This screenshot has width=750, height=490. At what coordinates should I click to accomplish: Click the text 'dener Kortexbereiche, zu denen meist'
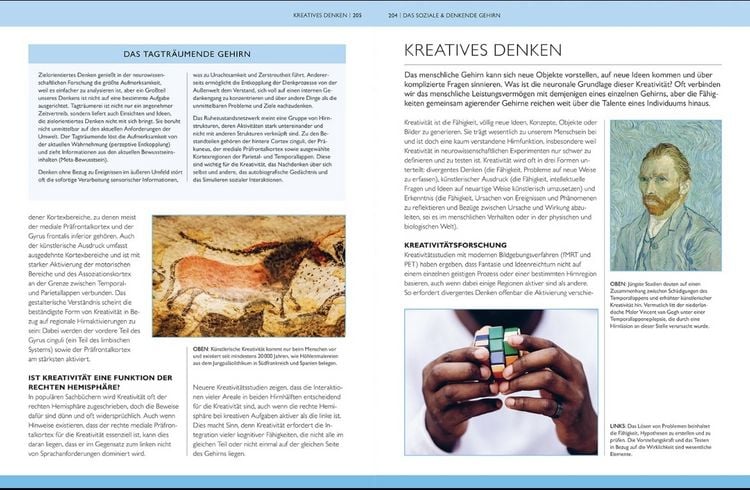82,217
